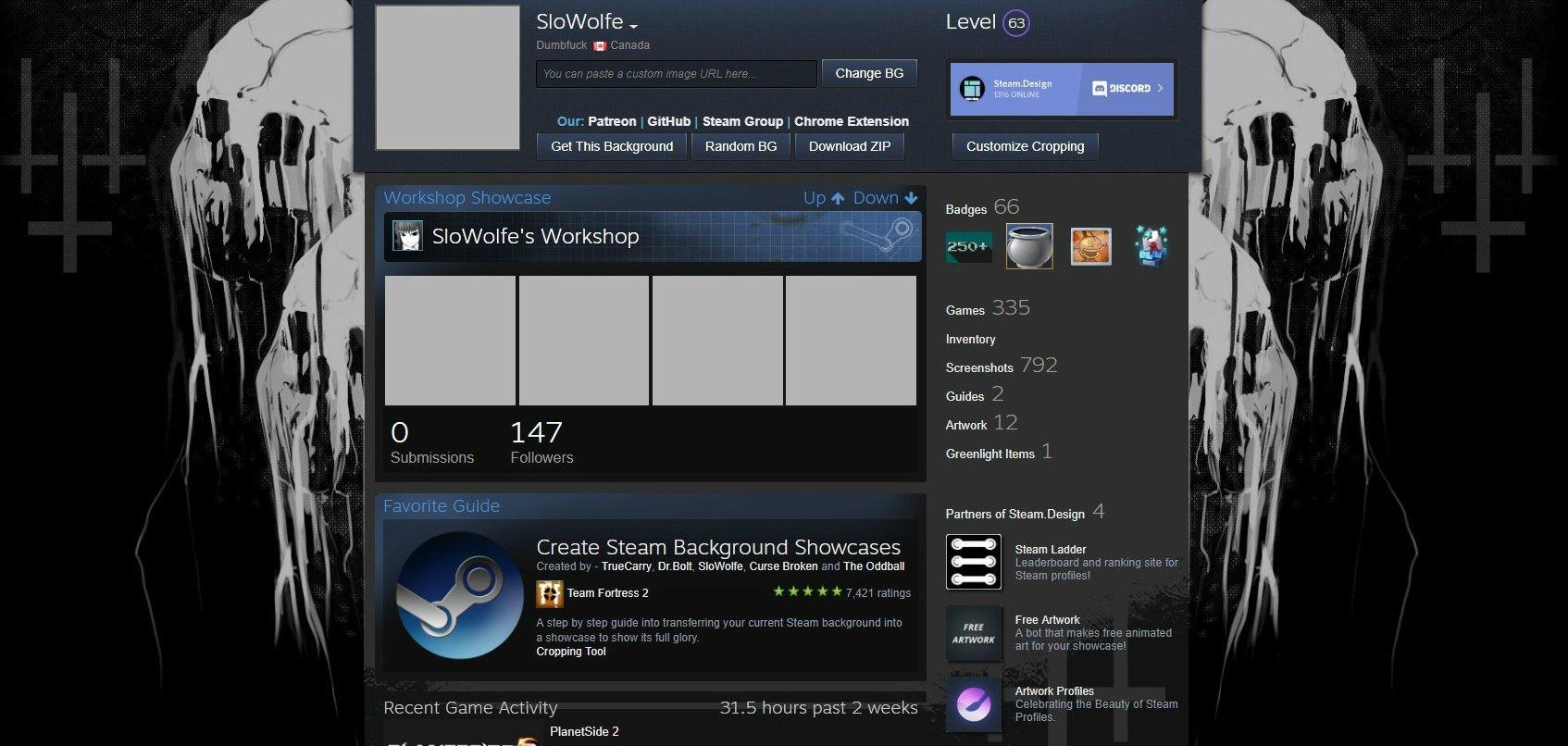Click the Team Fortress 2 game icon
Image resolution: width=1568 pixels, height=746 pixels.
pyautogui.click(x=550, y=593)
